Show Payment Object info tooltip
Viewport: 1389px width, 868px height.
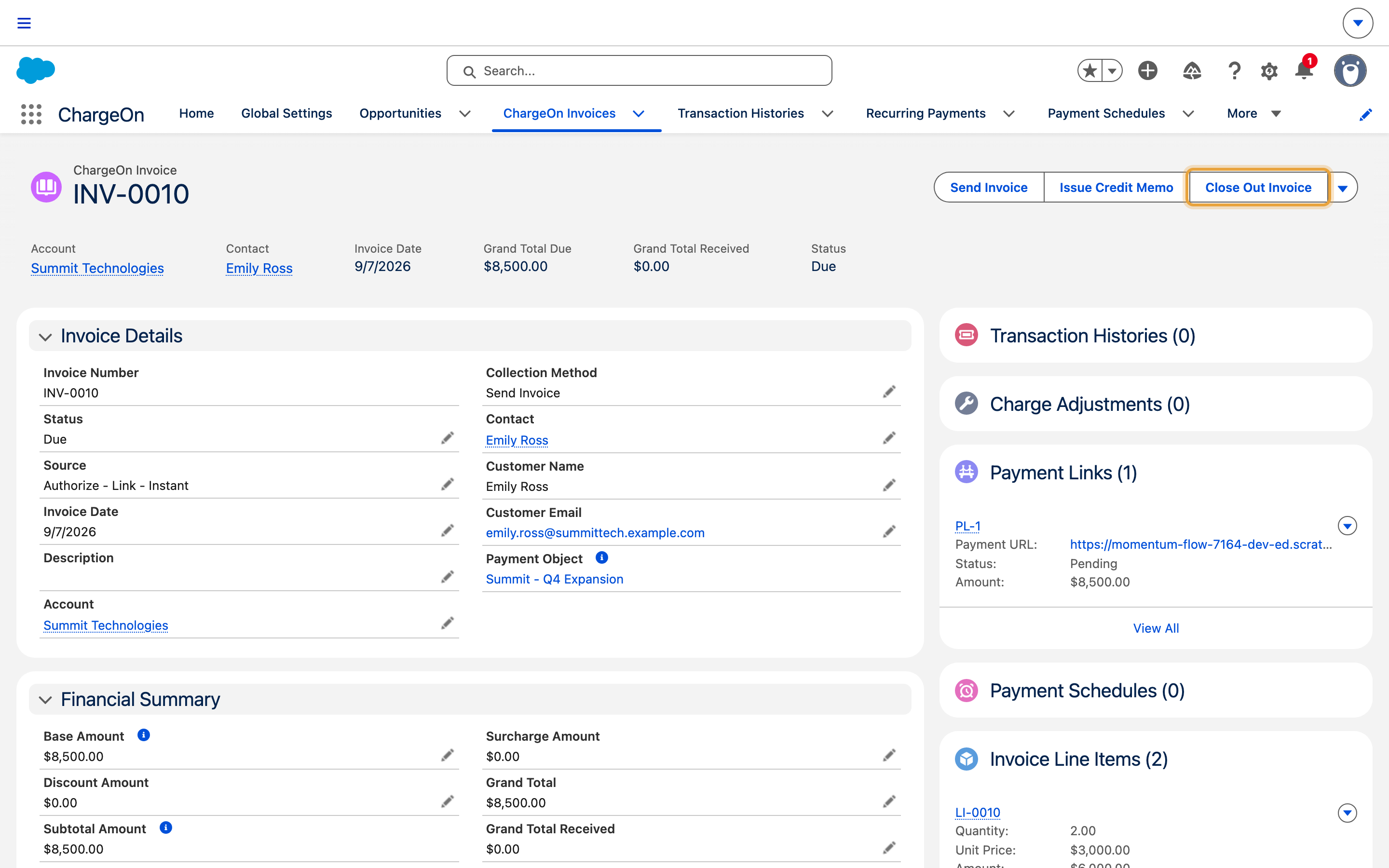(x=601, y=557)
